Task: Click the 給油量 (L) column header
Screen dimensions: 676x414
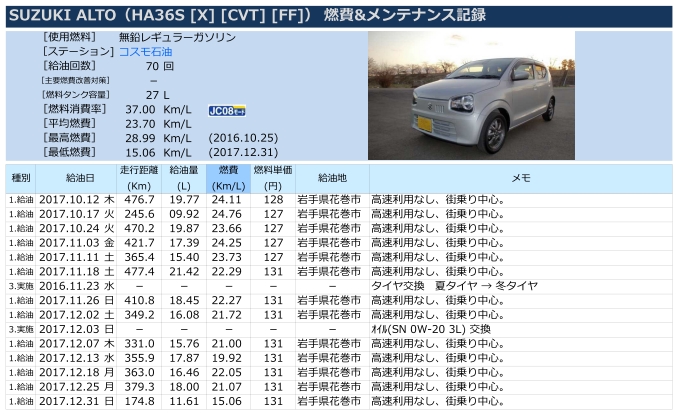Action: (x=184, y=178)
